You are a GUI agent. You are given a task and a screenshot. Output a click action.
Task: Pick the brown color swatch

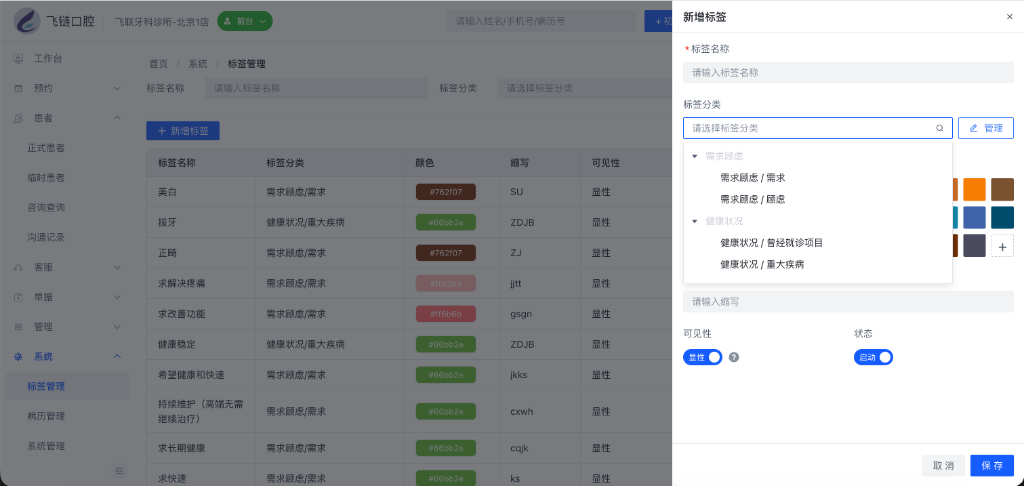click(x=1002, y=189)
